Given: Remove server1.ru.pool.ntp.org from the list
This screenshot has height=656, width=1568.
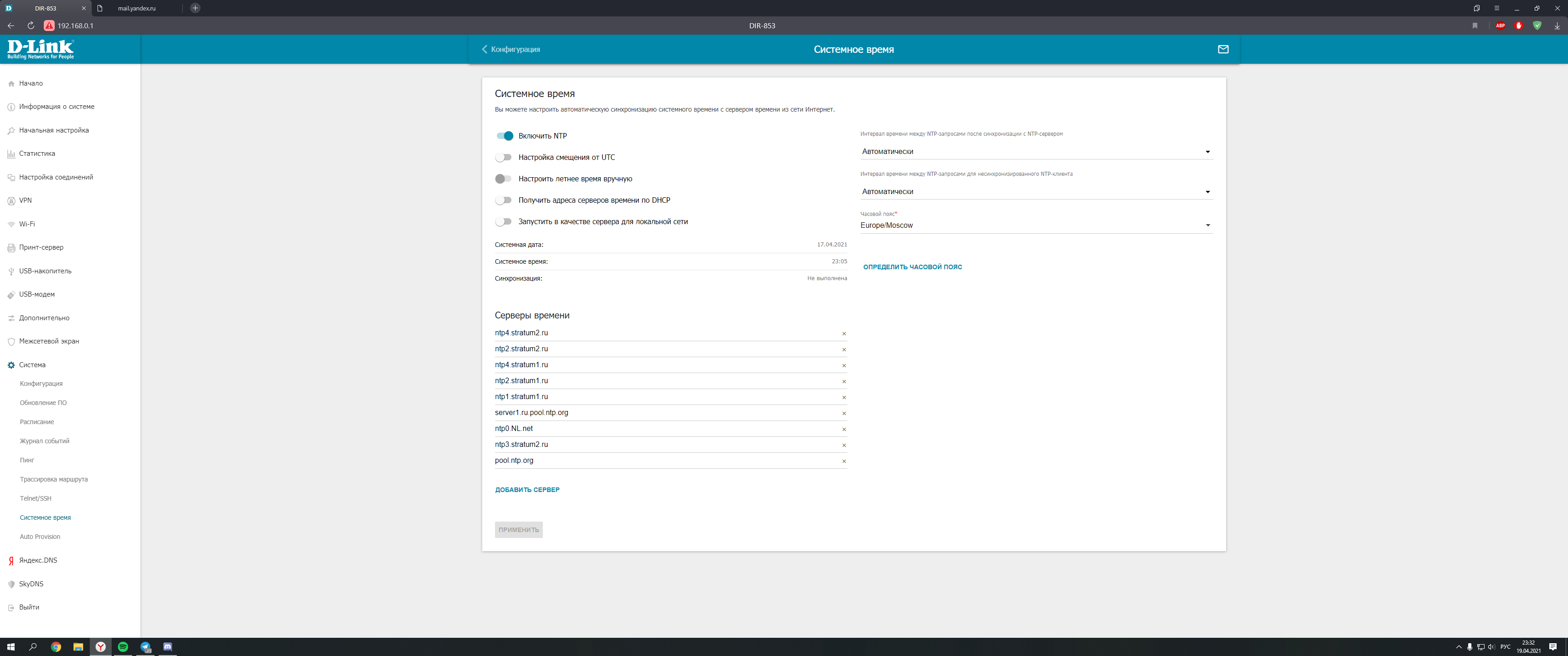Looking at the screenshot, I should coord(844,413).
